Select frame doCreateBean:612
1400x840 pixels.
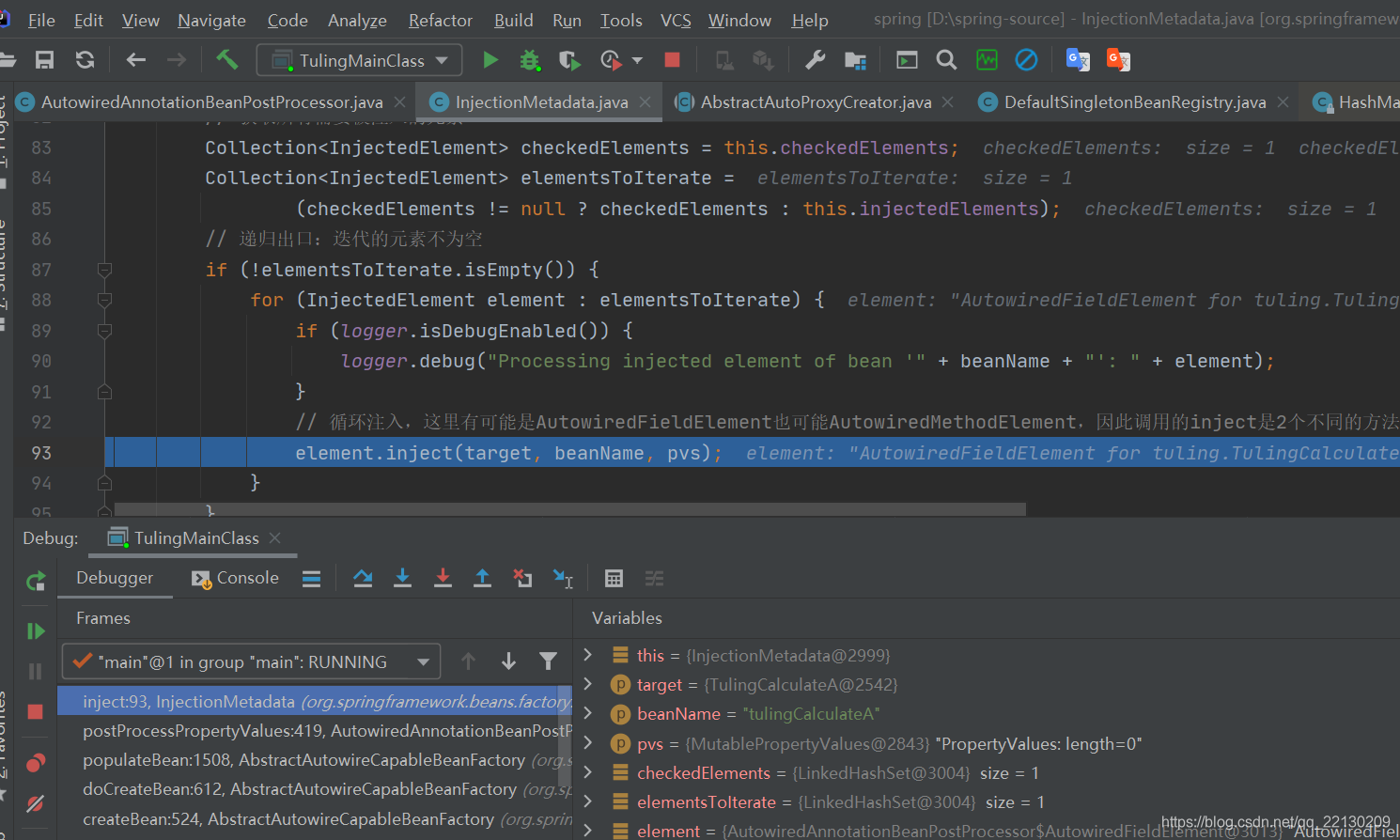[314, 789]
